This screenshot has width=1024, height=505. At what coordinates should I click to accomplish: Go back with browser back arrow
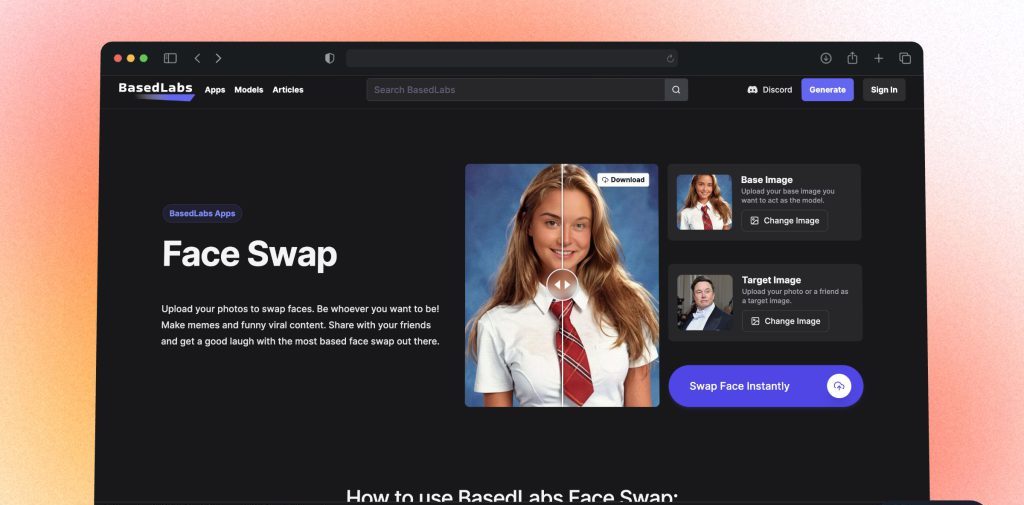pos(197,58)
